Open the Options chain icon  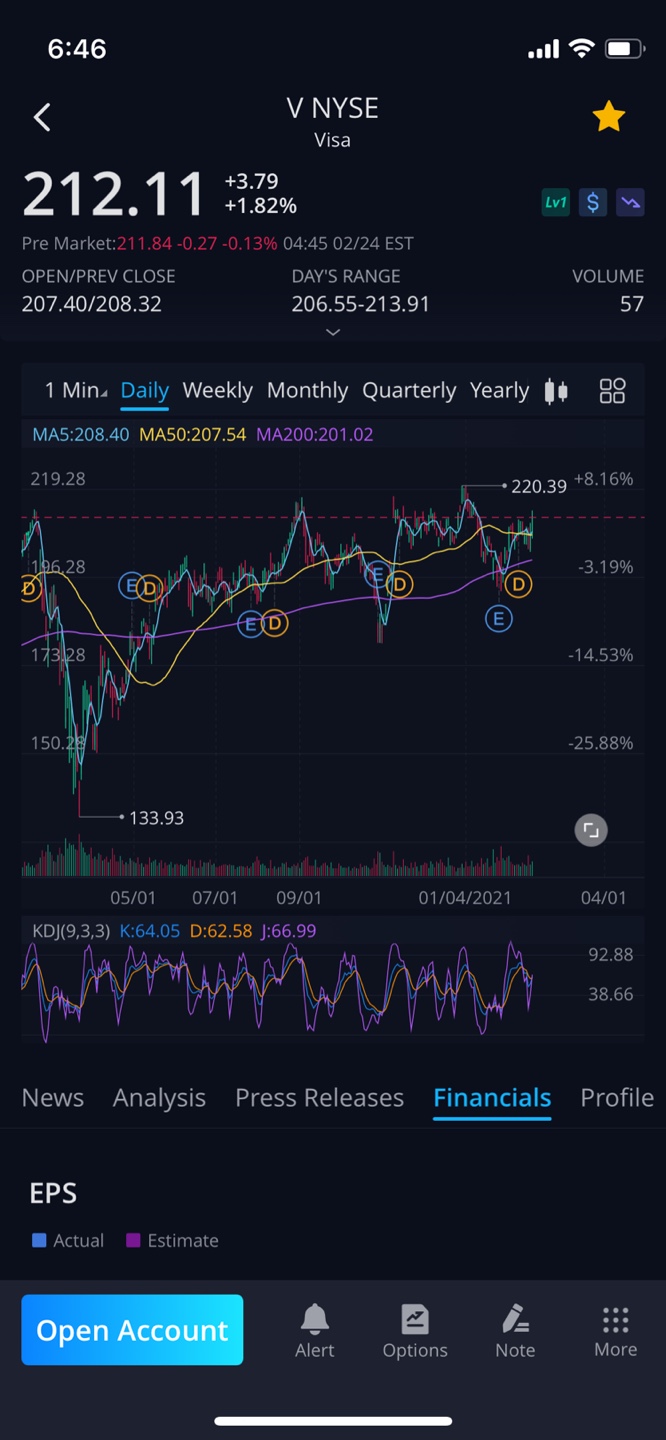(x=415, y=1331)
